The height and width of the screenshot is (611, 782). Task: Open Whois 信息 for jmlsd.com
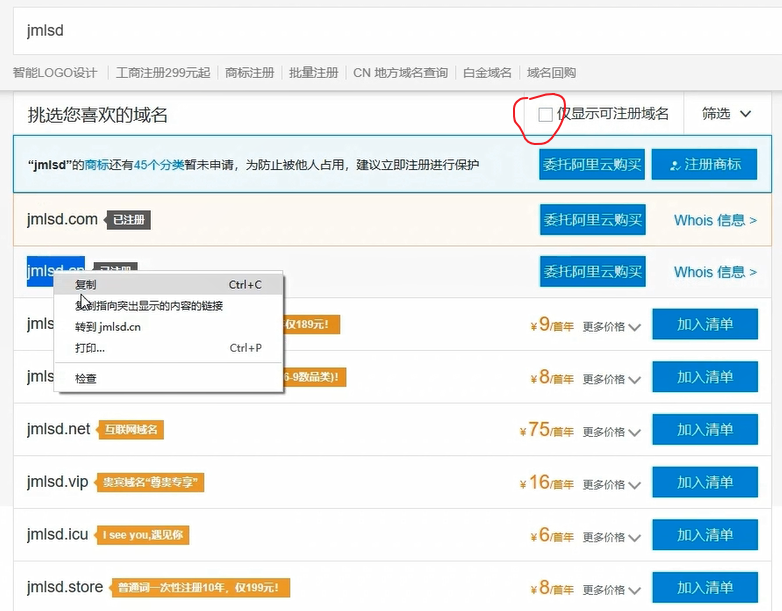click(714, 220)
